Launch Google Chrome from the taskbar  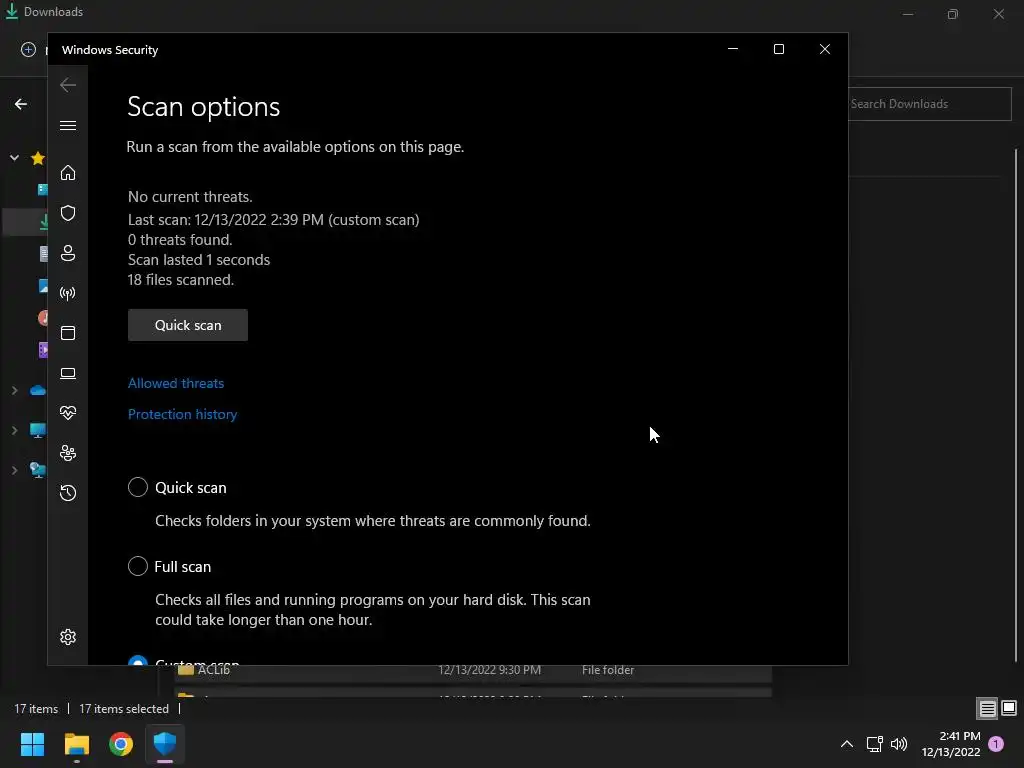pyautogui.click(x=121, y=744)
